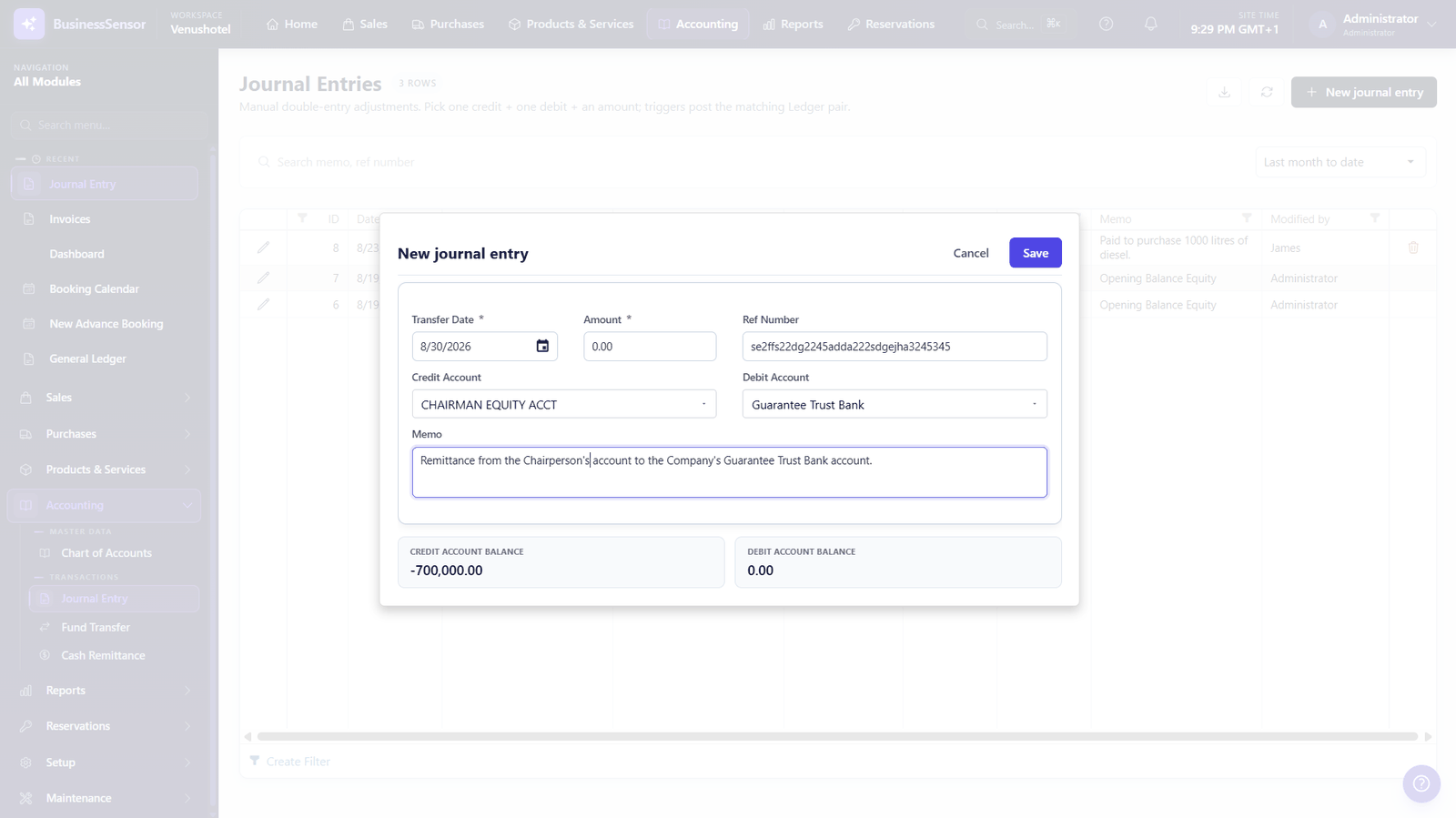Click the New journal entry button
This screenshot has height=818, width=1456.
click(x=1364, y=92)
